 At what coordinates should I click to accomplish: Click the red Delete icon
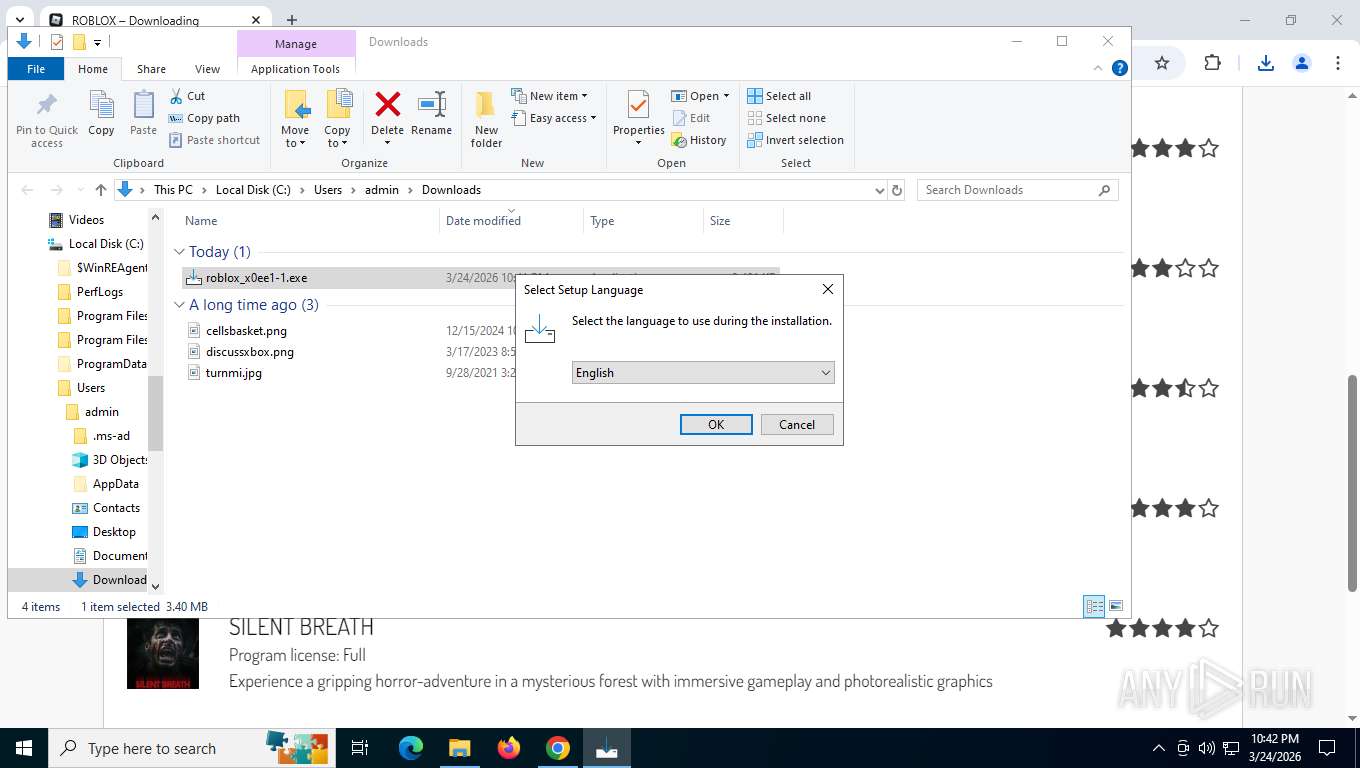pyautogui.click(x=388, y=104)
